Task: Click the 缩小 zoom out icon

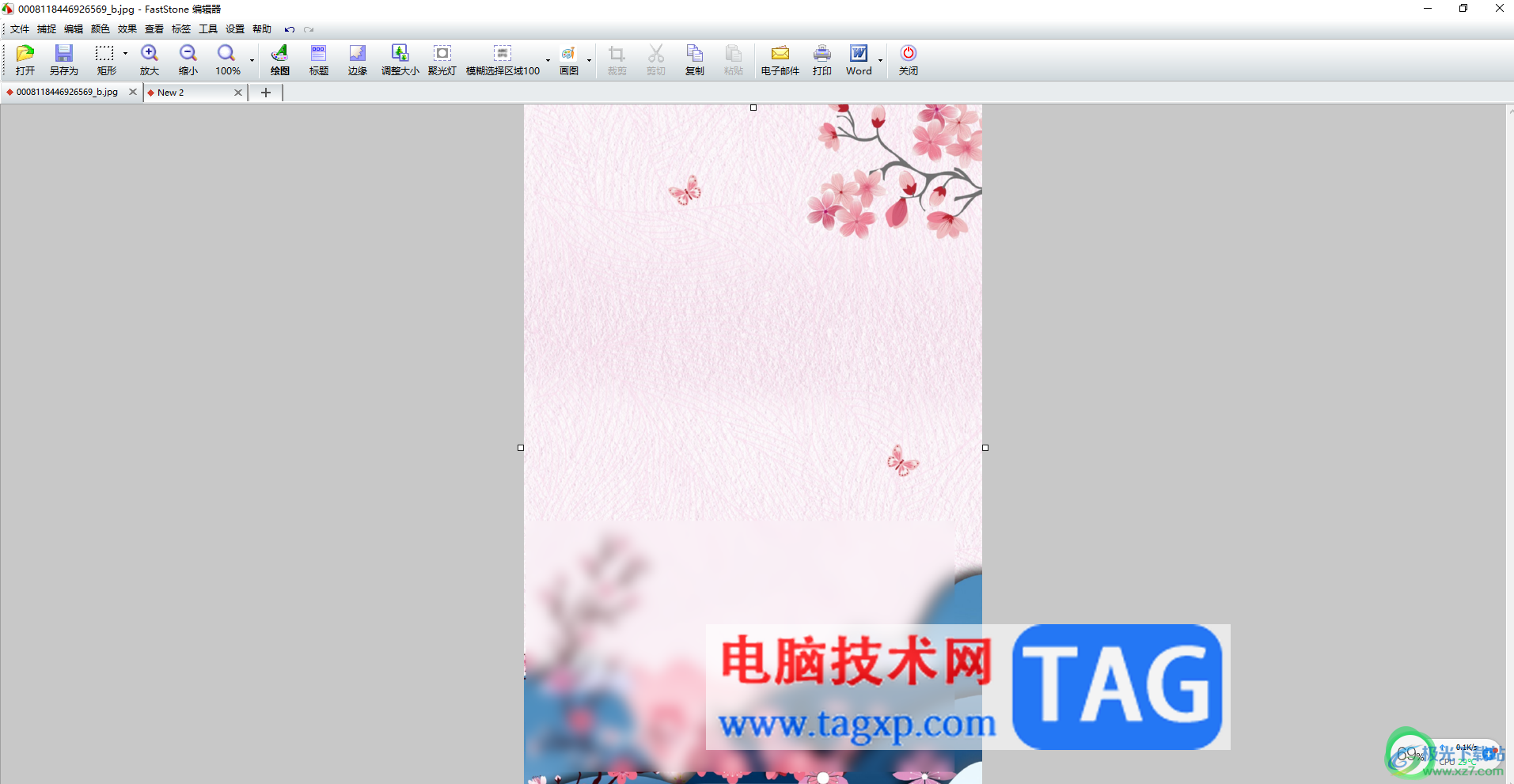Action: coord(188,60)
